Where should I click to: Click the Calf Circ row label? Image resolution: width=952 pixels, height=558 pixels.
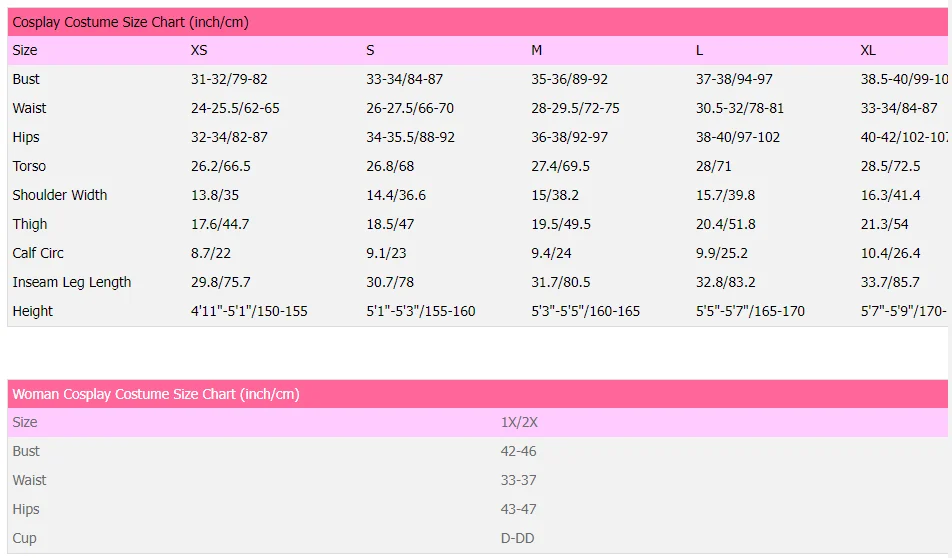point(38,253)
